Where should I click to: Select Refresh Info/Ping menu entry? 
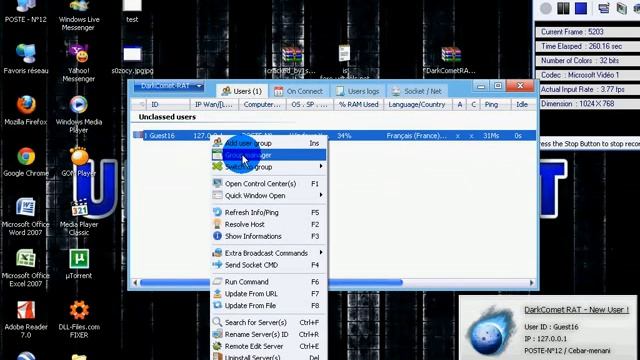pyautogui.click(x=269, y=212)
